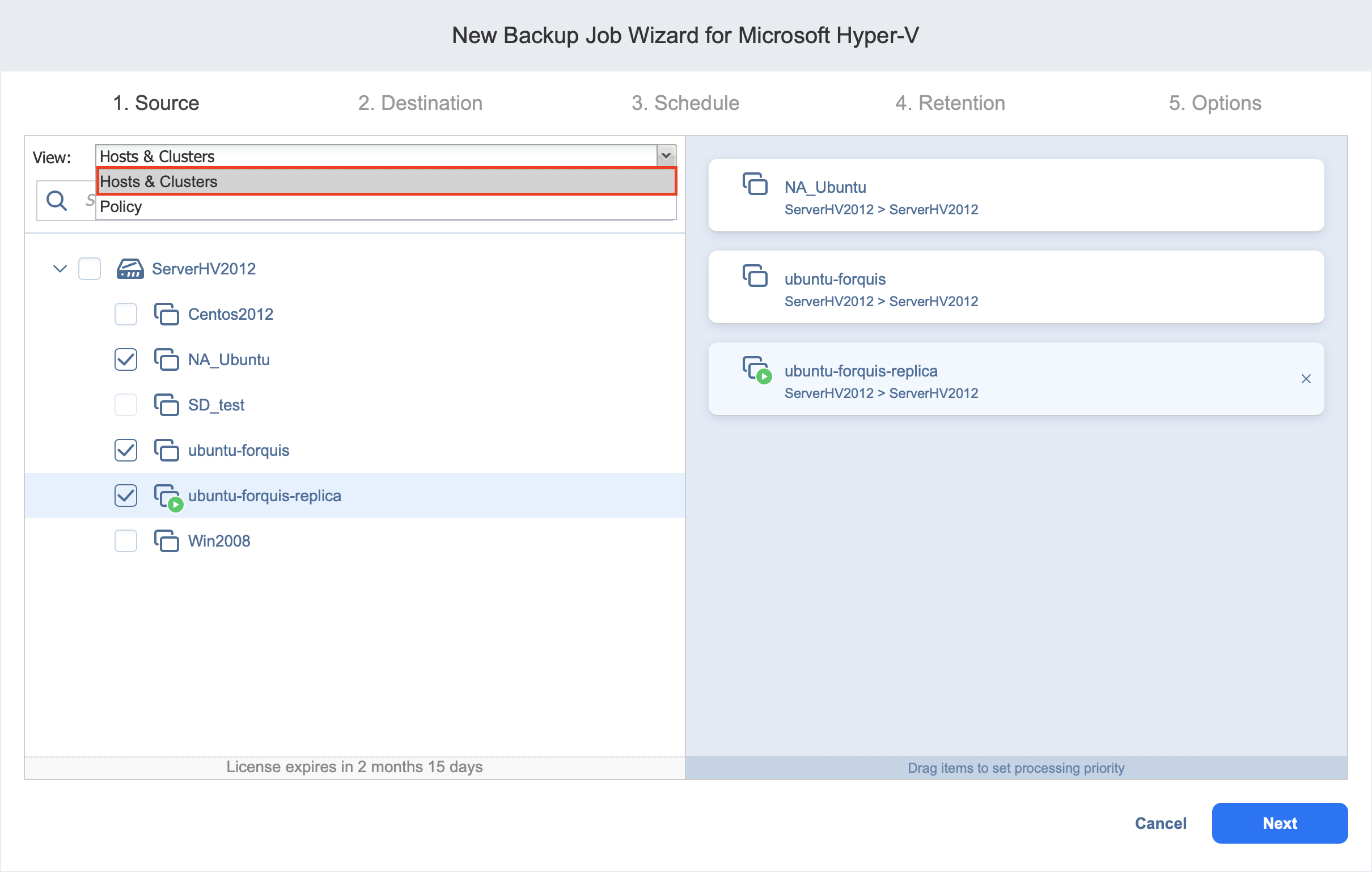Image resolution: width=1372 pixels, height=872 pixels.
Task: Enable the Win2008 checkbox
Action: tap(125, 541)
